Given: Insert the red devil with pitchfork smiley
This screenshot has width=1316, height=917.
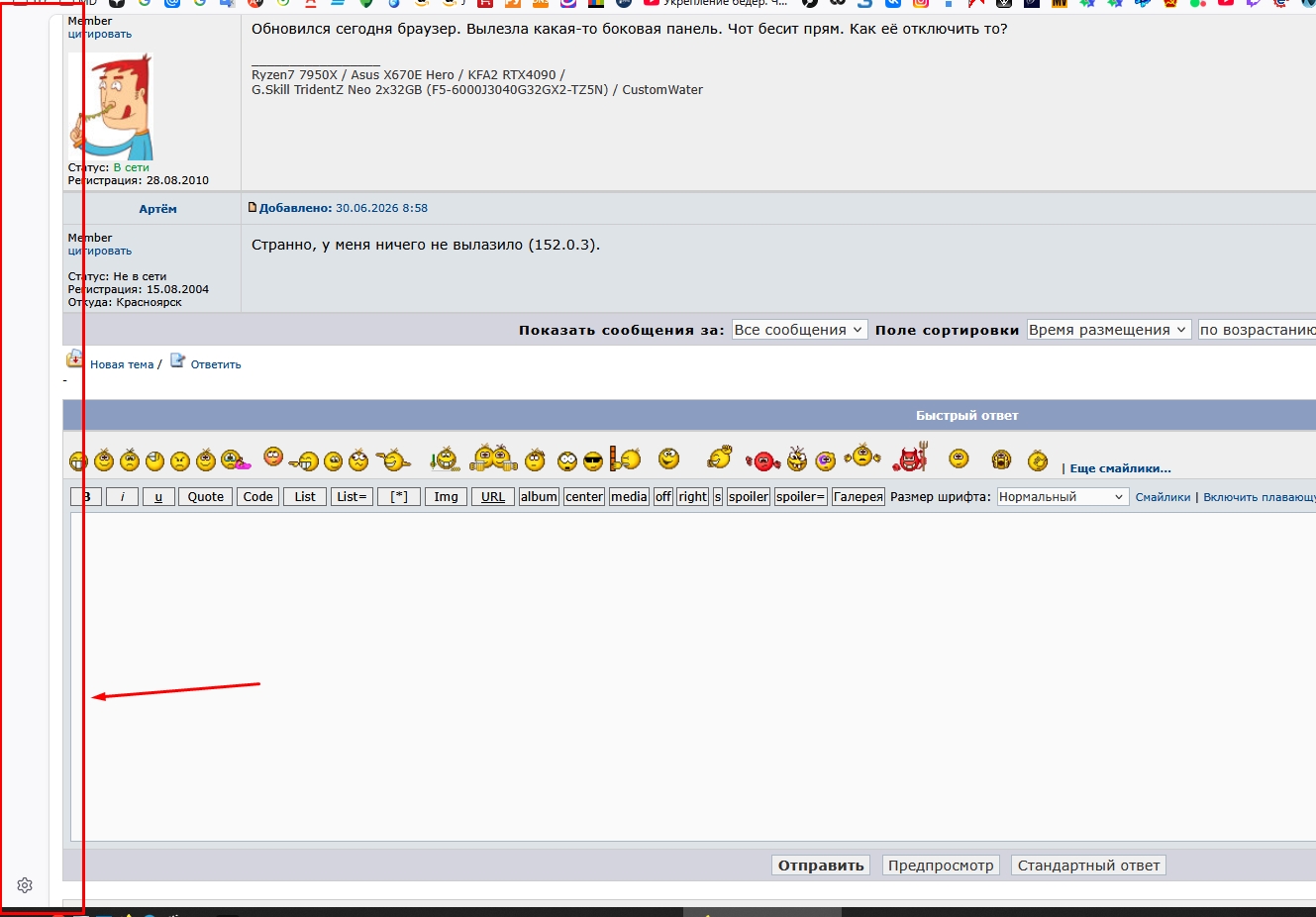Looking at the screenshot, I should [910, 458].
